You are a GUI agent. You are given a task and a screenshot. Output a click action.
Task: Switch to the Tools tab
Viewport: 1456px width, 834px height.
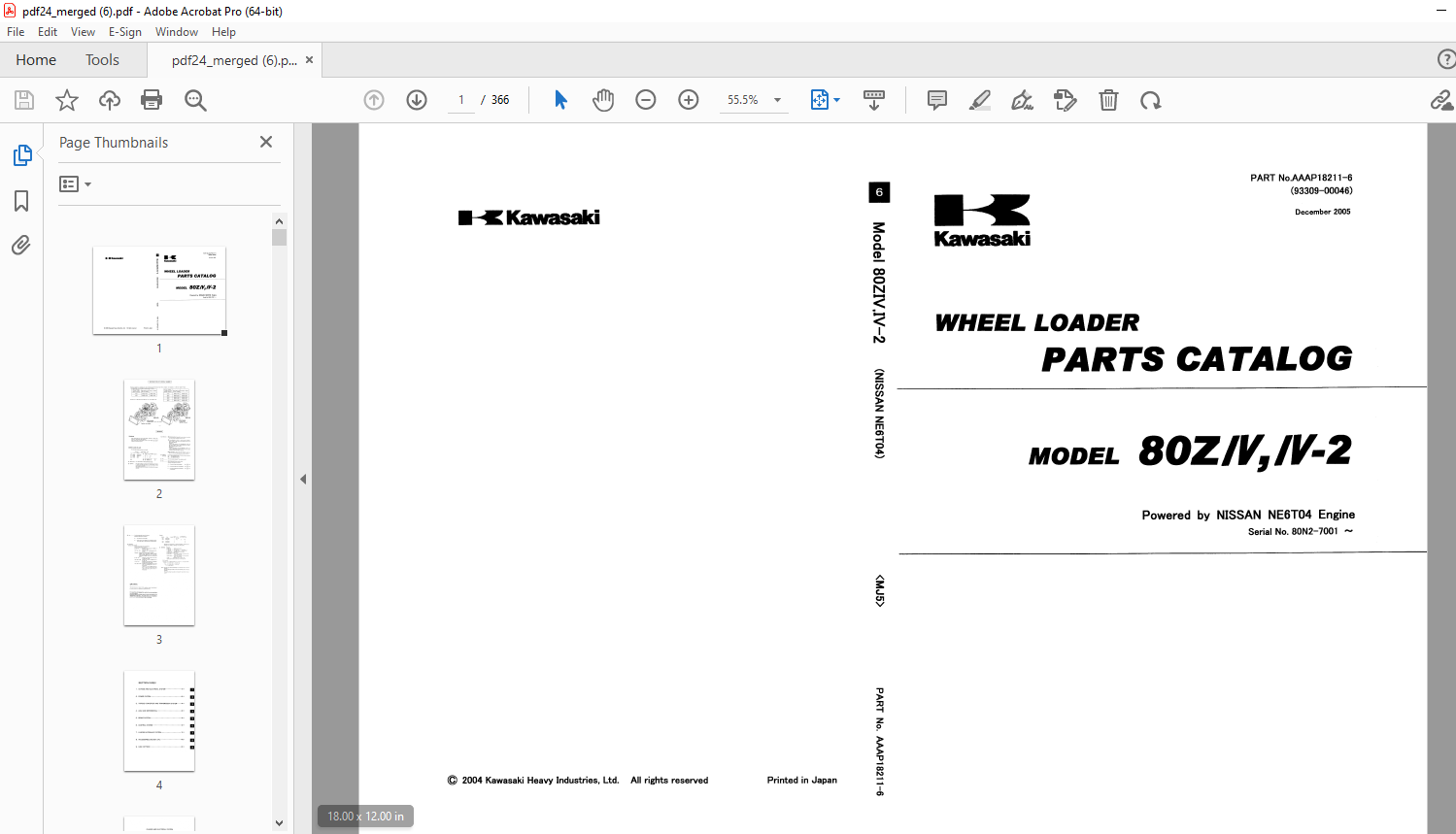[102, 59]
